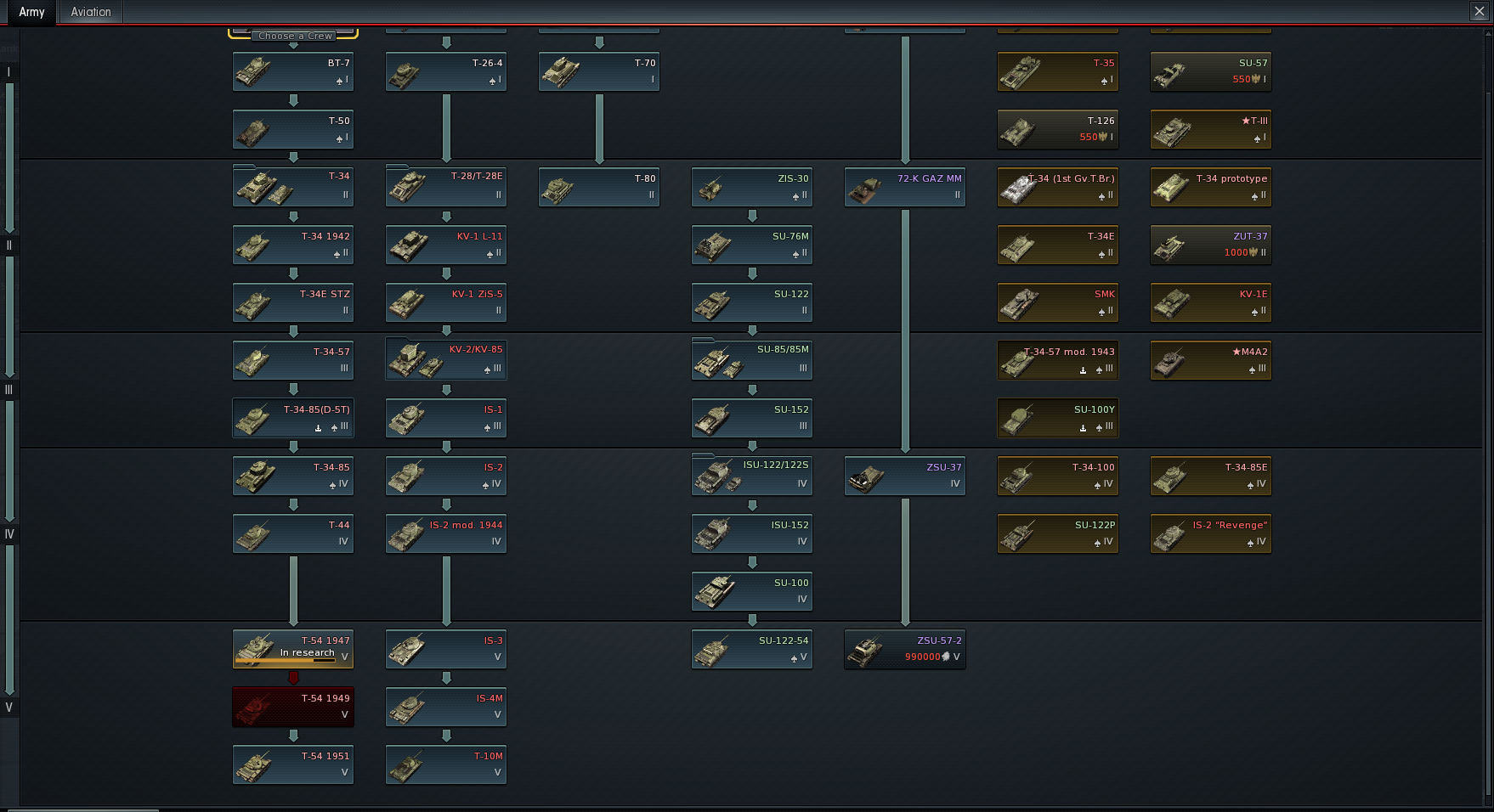
Task: Click the Choose a Crew button
Action: coord(295,36)
